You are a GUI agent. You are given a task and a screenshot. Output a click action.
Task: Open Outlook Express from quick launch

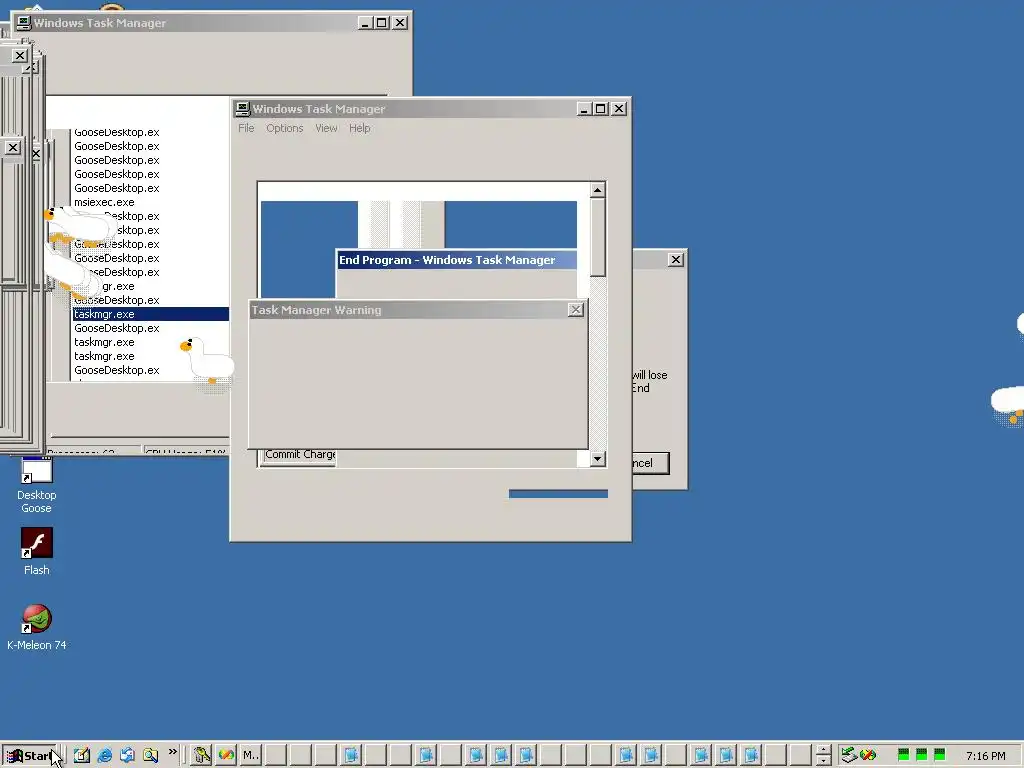(127, 755)
